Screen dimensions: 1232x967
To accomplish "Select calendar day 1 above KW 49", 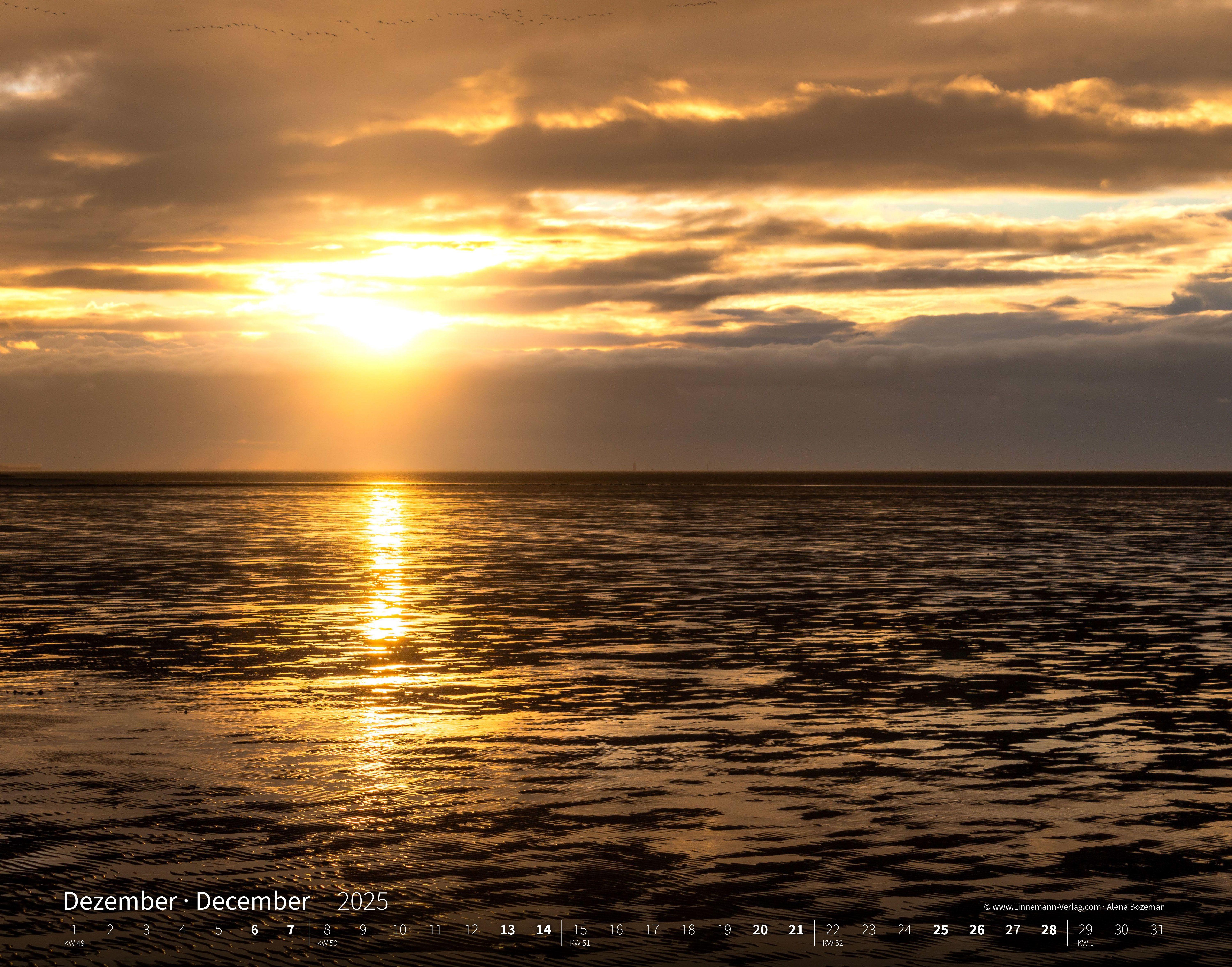I will [x=74, y=930].
